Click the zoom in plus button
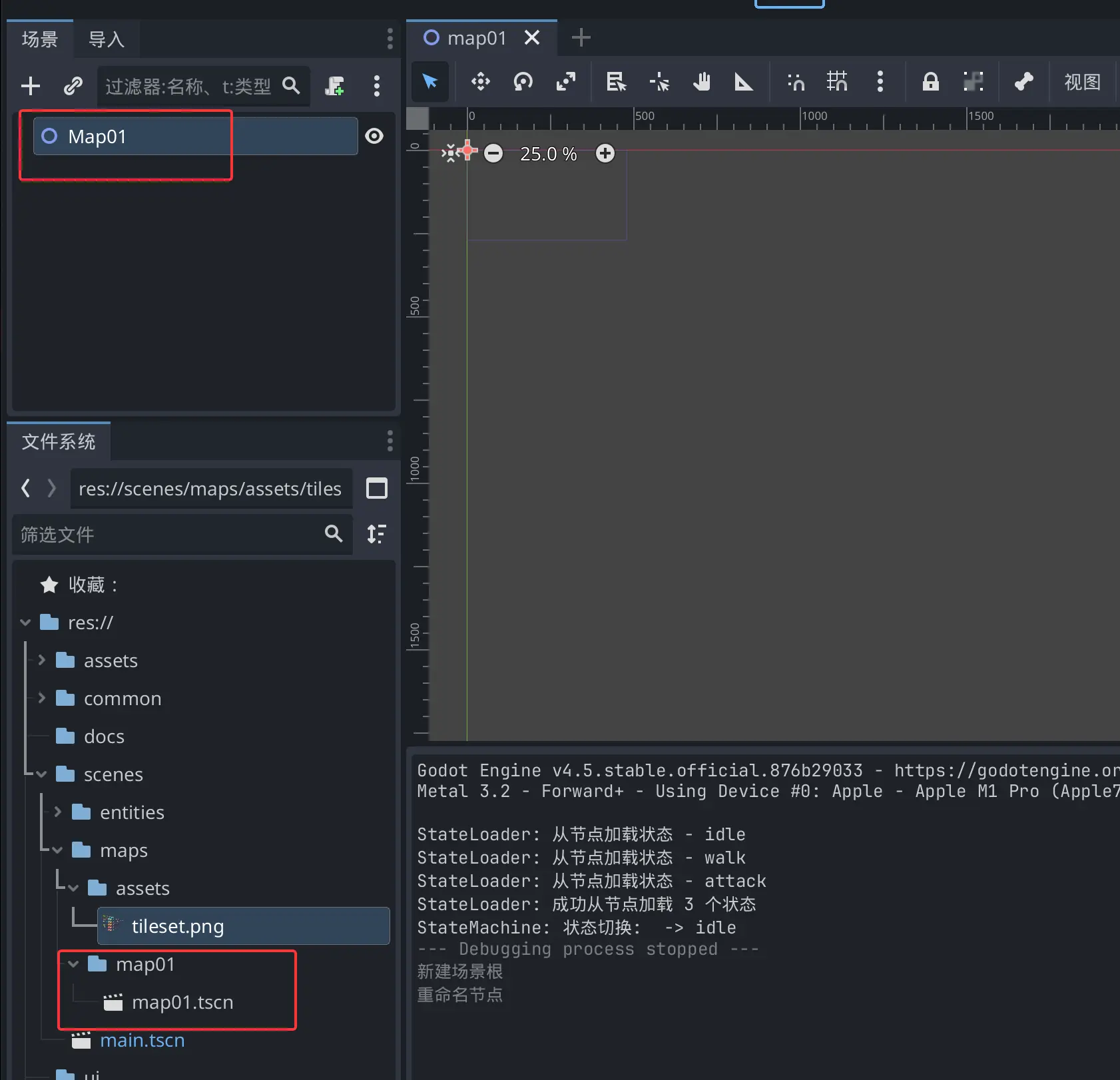This screenshot has width=1120, height=1080. pyautogui.click(x=605, y=154)
